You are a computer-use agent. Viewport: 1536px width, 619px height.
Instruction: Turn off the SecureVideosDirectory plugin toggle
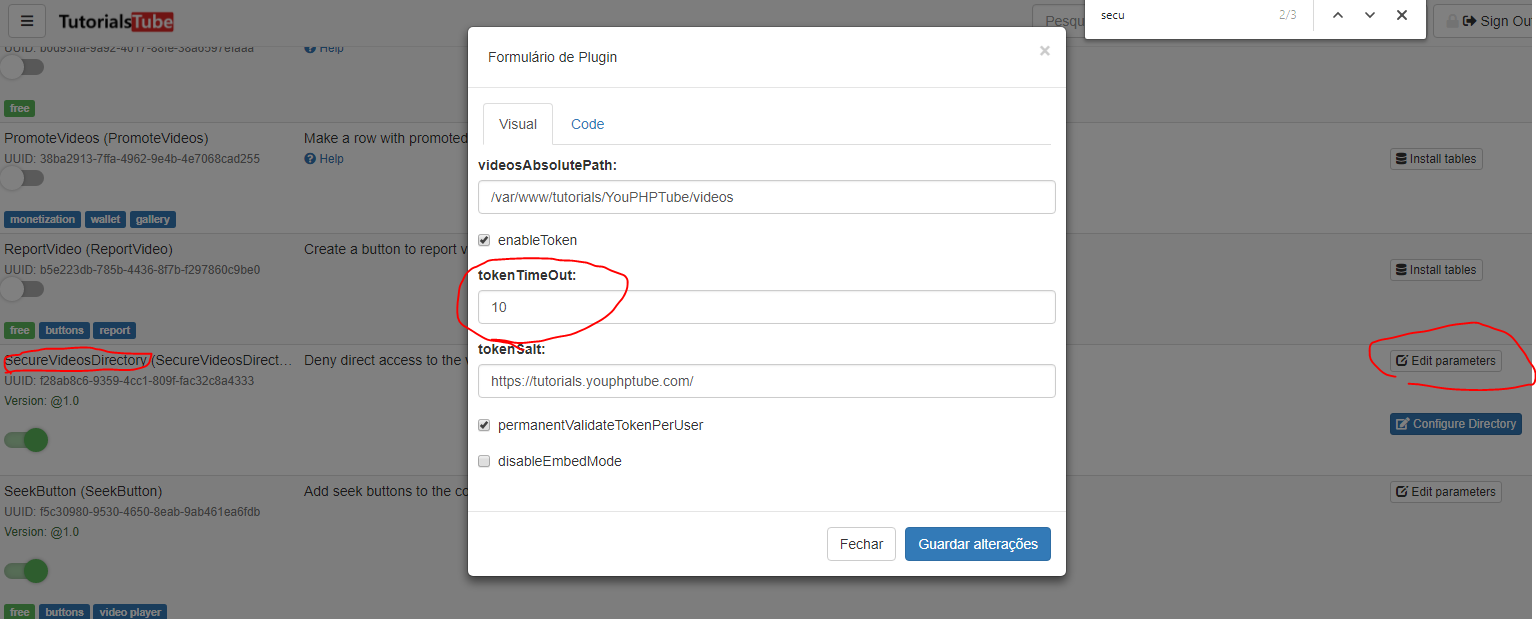[25, 440]
